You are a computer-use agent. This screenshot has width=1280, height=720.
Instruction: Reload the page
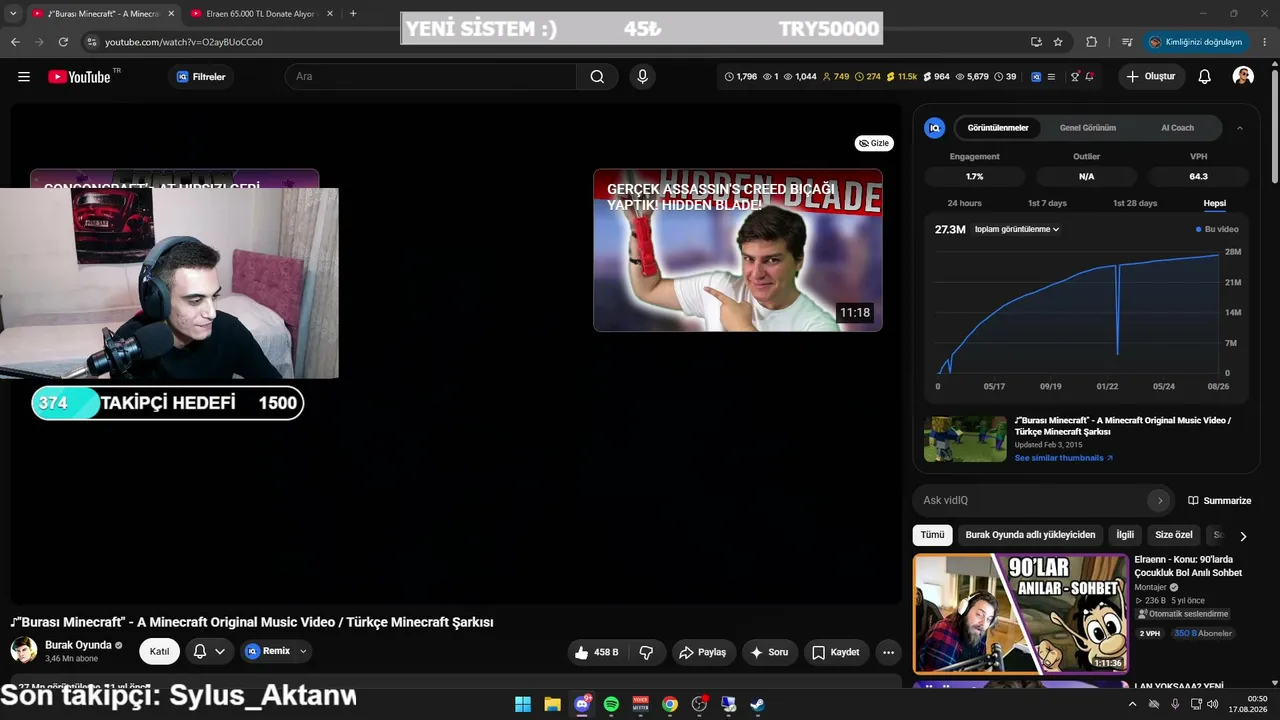pos(63,42)
